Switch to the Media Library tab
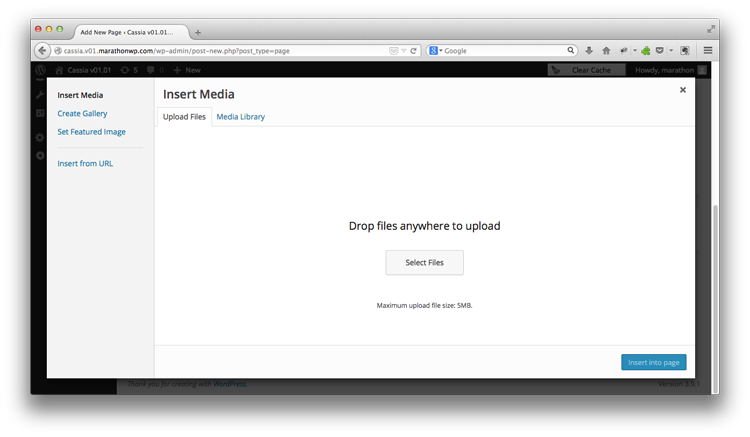The width and height of the screenshot is (750, 437). (240, 117)
